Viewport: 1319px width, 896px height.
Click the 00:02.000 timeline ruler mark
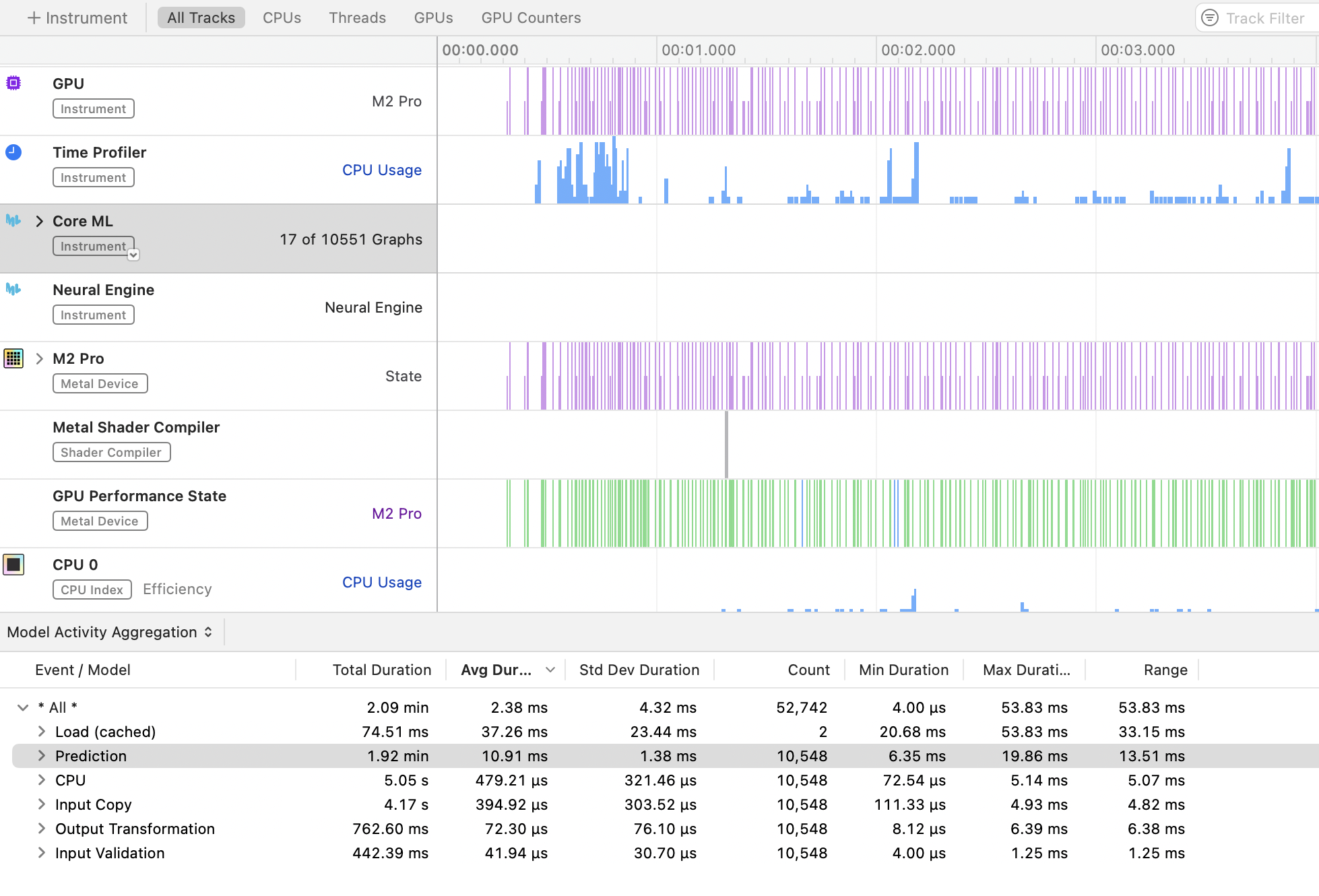point(918,51)
